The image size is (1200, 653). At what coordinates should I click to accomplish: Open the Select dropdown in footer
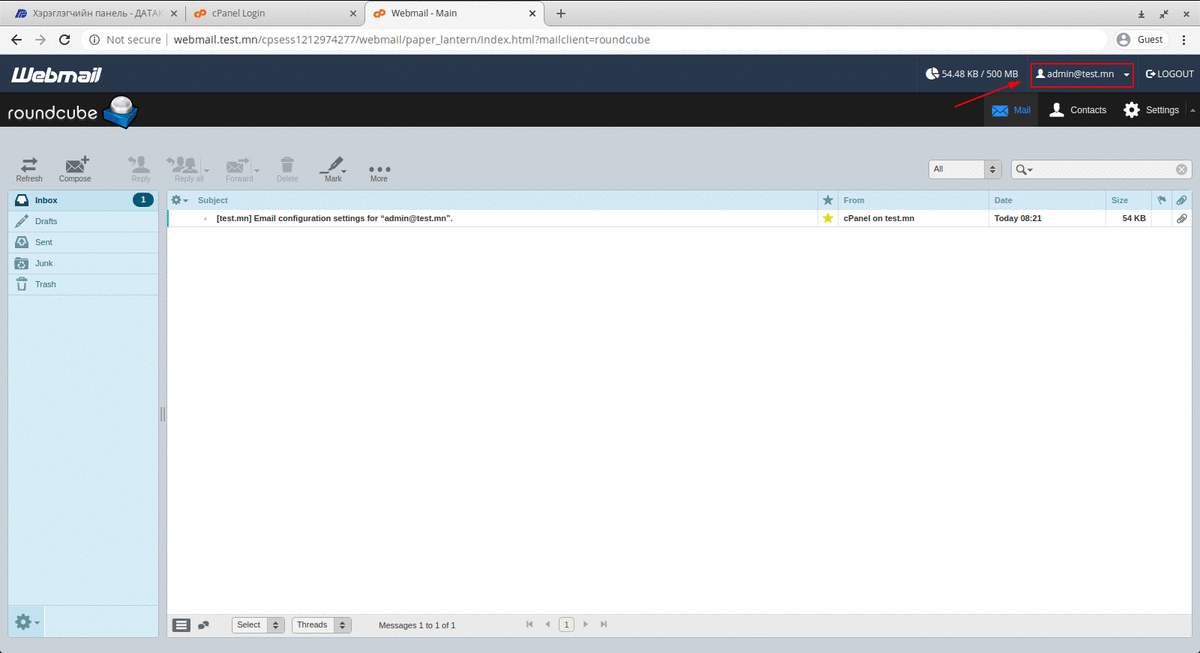pos(258,625)
